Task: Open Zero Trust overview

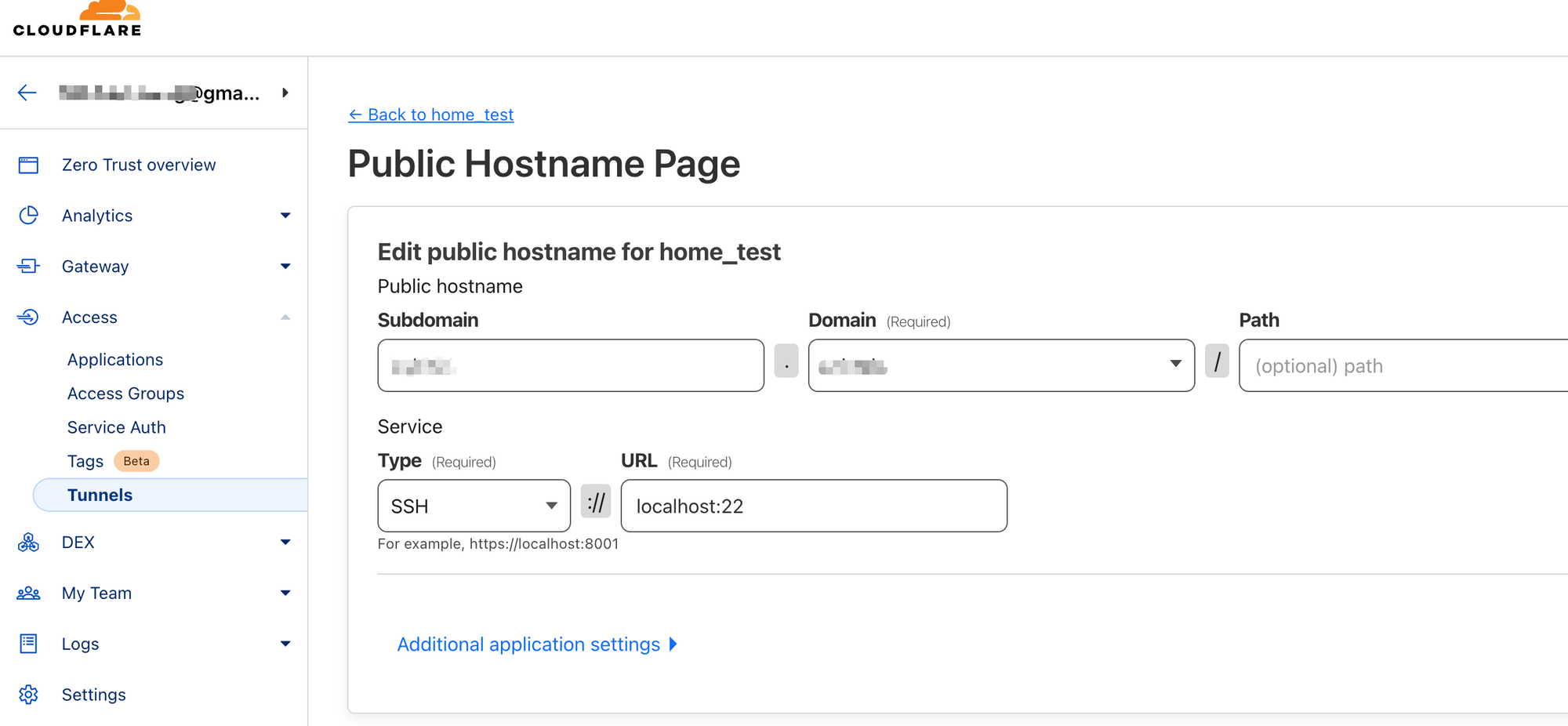Action: coord(139,165)
